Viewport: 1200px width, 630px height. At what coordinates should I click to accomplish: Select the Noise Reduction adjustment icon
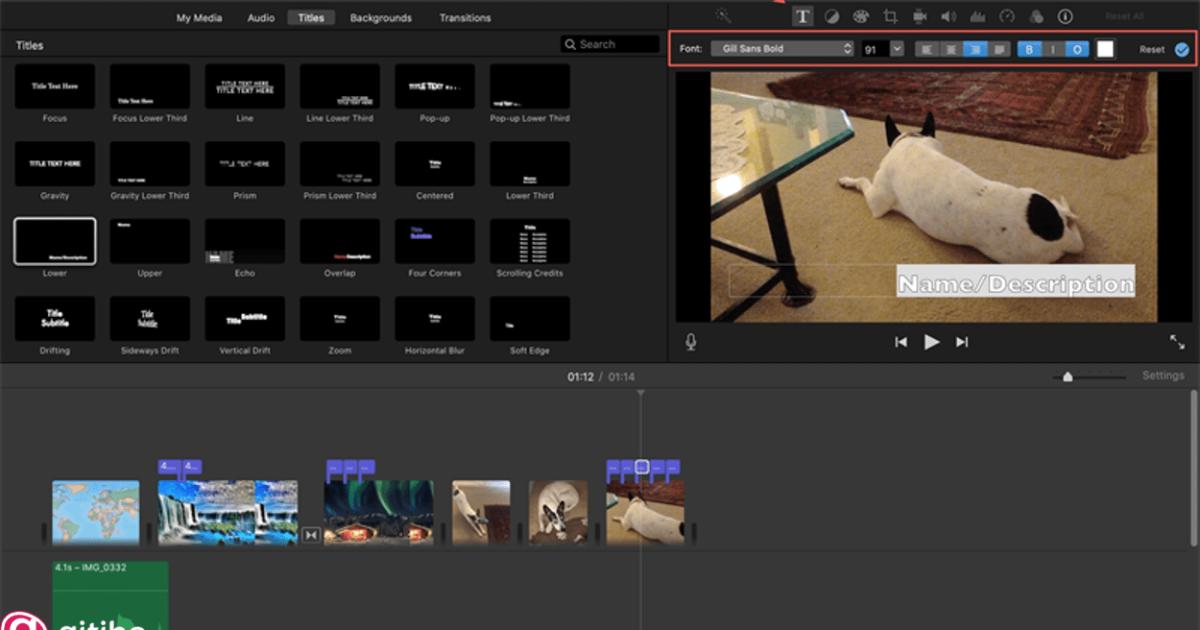coord(977,16)
